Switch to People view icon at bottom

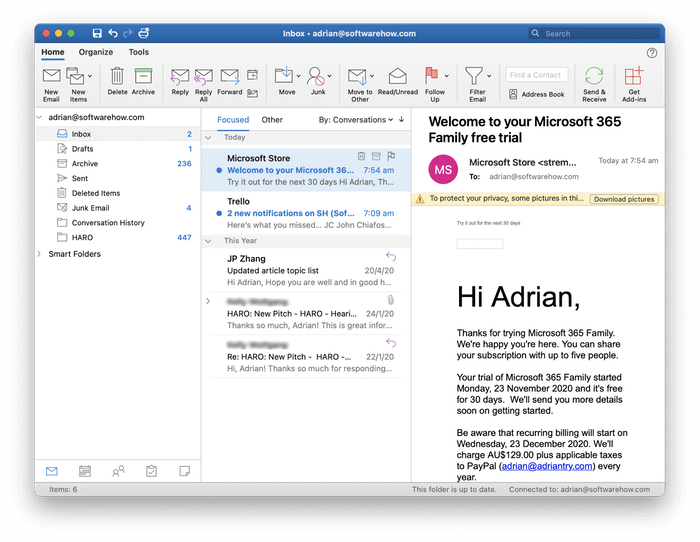(x=118, y=471)
